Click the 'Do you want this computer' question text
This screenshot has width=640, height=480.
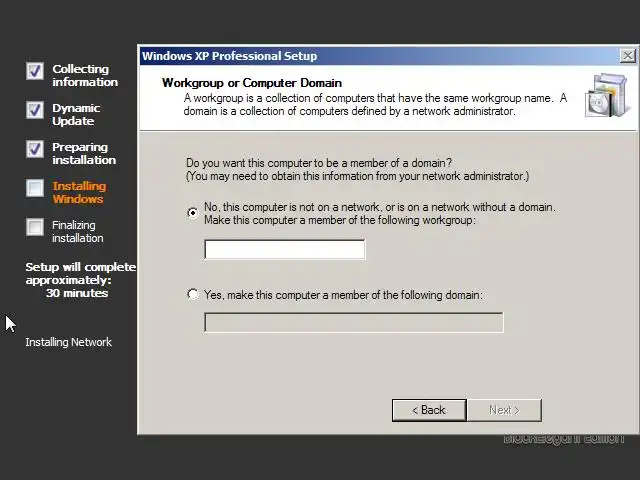point(319,163)
